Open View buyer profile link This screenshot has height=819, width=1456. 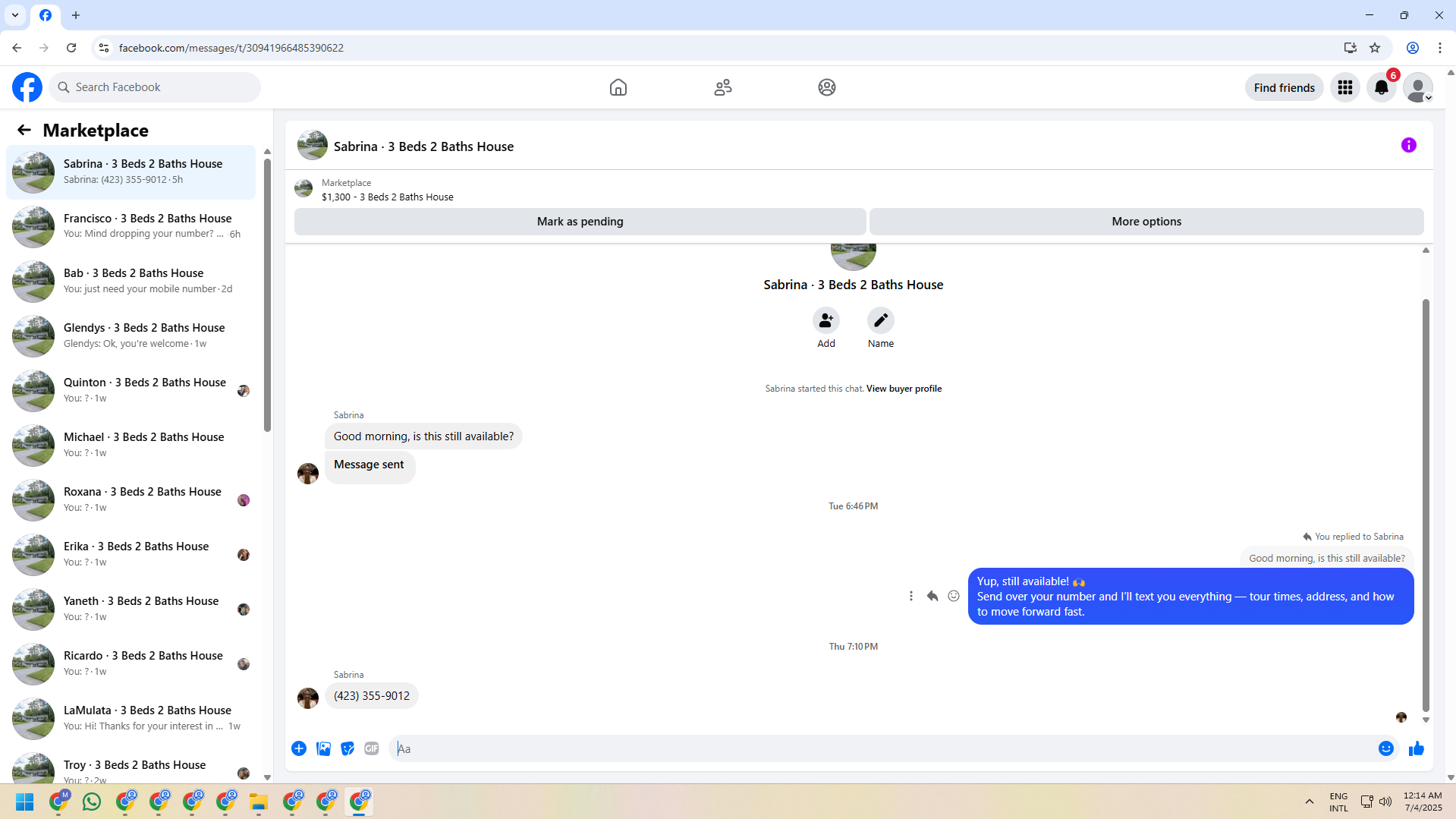(904, 389)
